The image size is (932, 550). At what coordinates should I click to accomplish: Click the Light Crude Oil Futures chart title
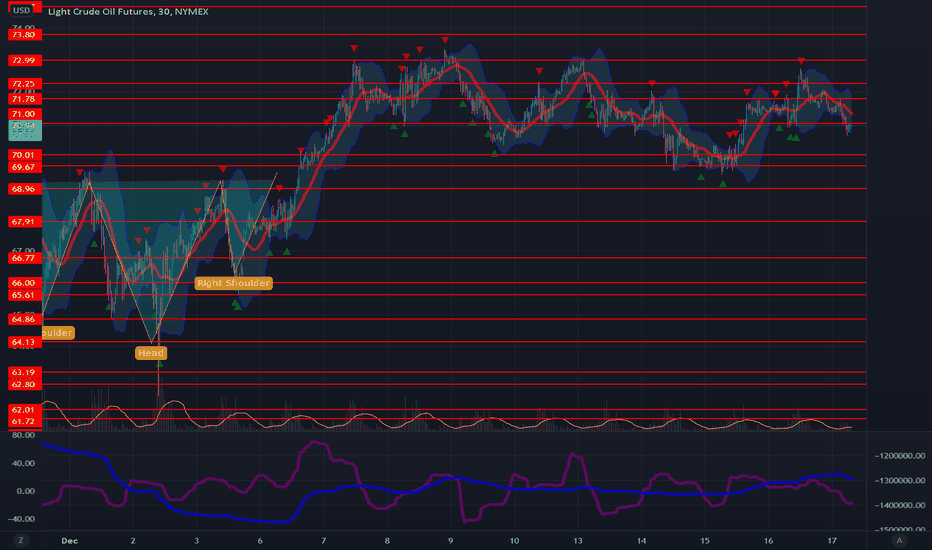[128, 11]
